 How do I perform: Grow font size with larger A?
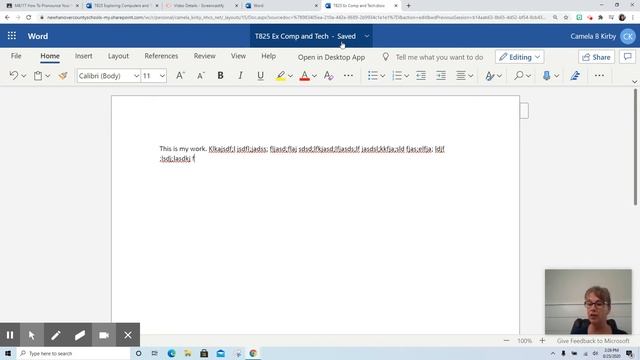pyautogui.click(x=180, y=76)
